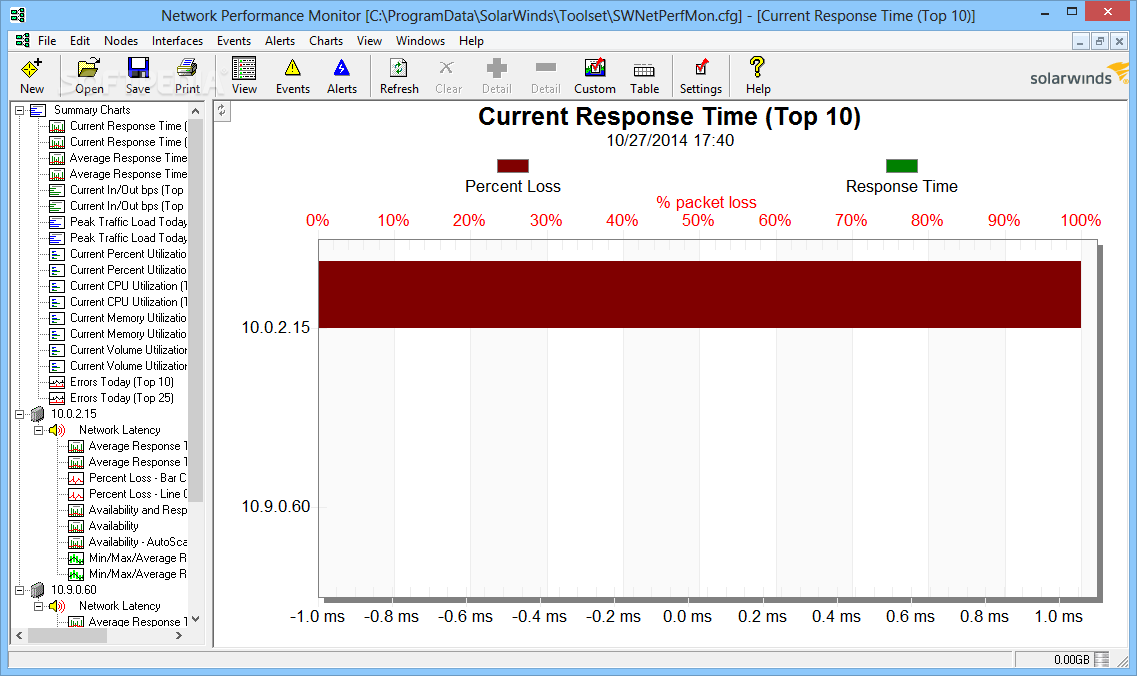Select first Current Memory Utilization chart
This screenshot has width=1137, height=676.
click(x=128, y=318)
